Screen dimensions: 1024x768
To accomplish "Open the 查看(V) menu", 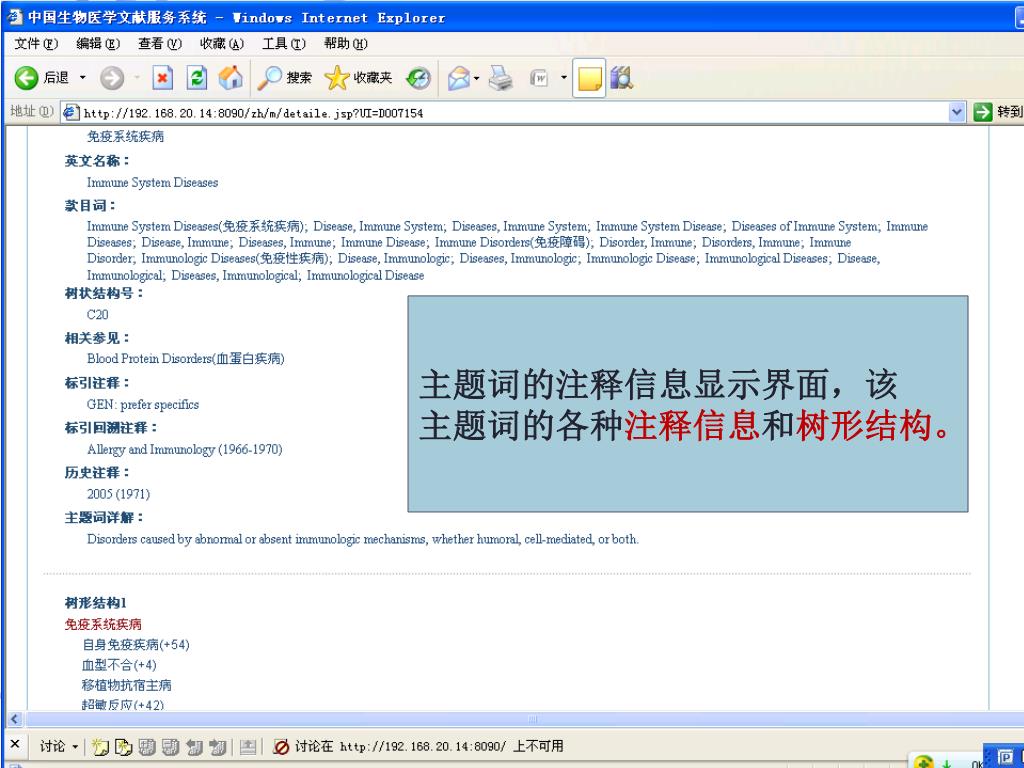I will tap(160, 44).
